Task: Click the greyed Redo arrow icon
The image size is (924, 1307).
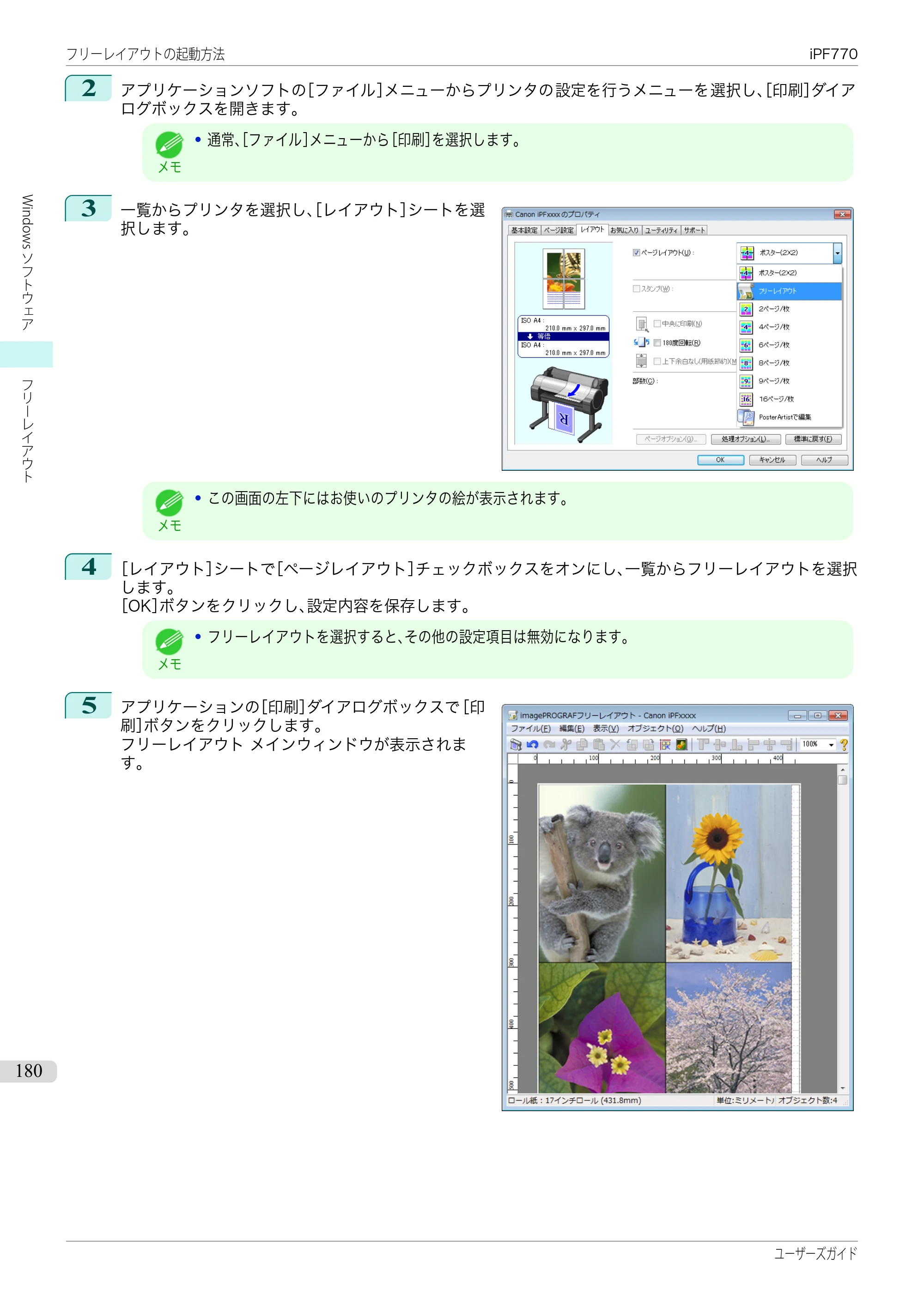Action: pyautogui.click(x=549, y=745)
